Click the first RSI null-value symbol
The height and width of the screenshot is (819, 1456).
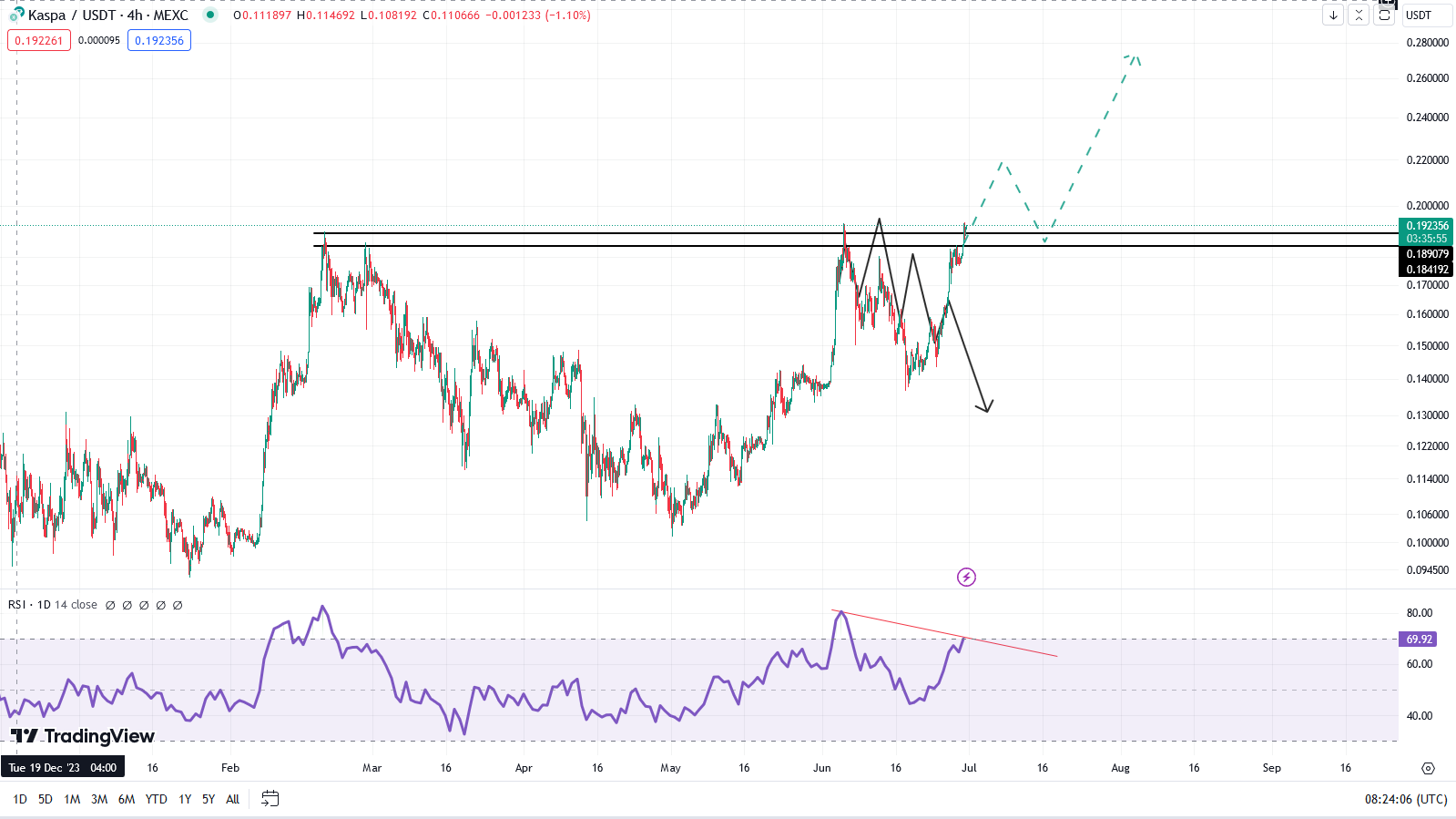[x=110, y=605]
